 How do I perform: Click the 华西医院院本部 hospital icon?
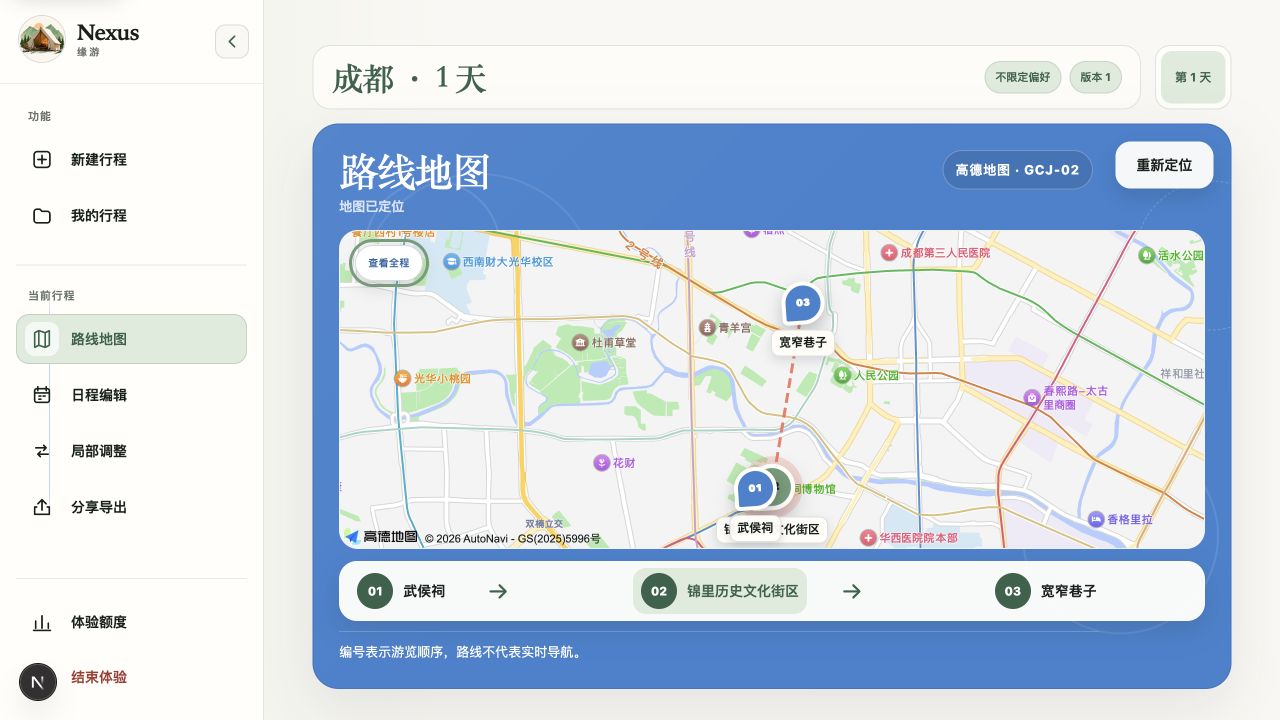click(868, 538)
